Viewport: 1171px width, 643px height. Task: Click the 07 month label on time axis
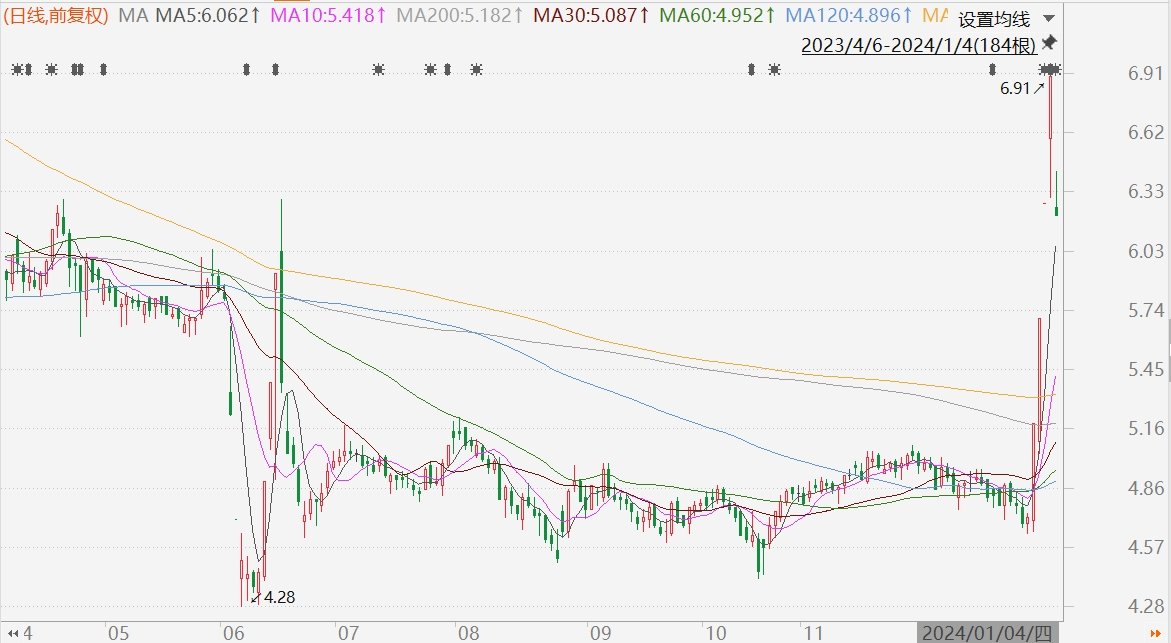(x=348, y=633)
